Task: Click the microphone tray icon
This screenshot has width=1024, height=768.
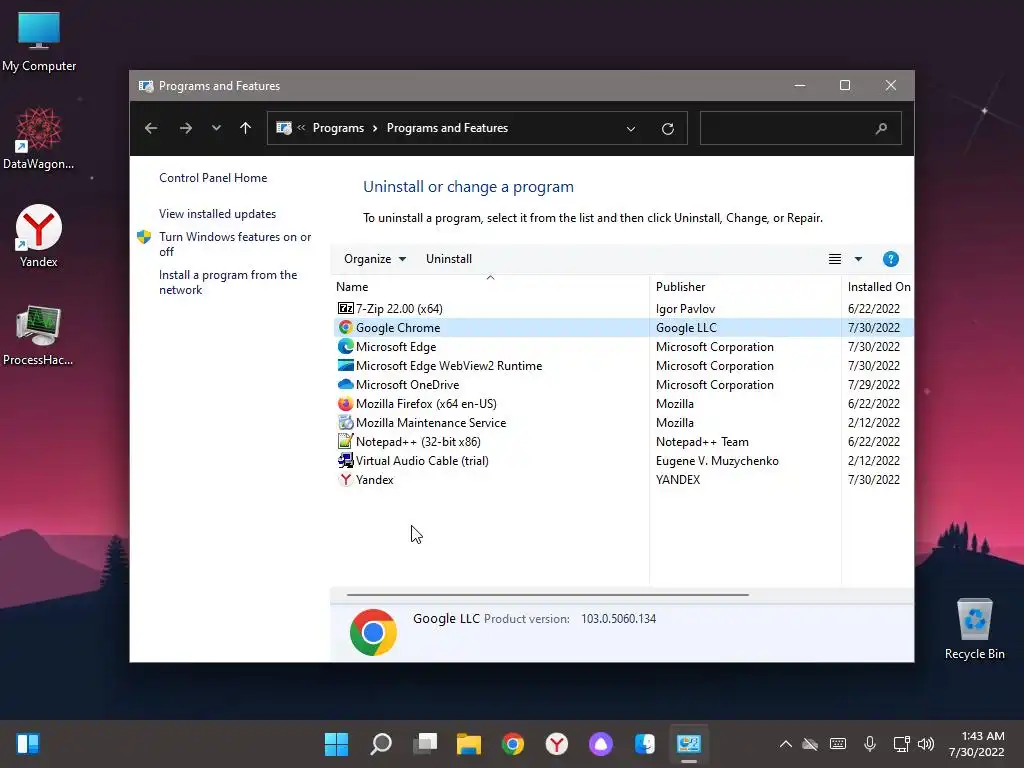Action: click(x=869, y=743)
